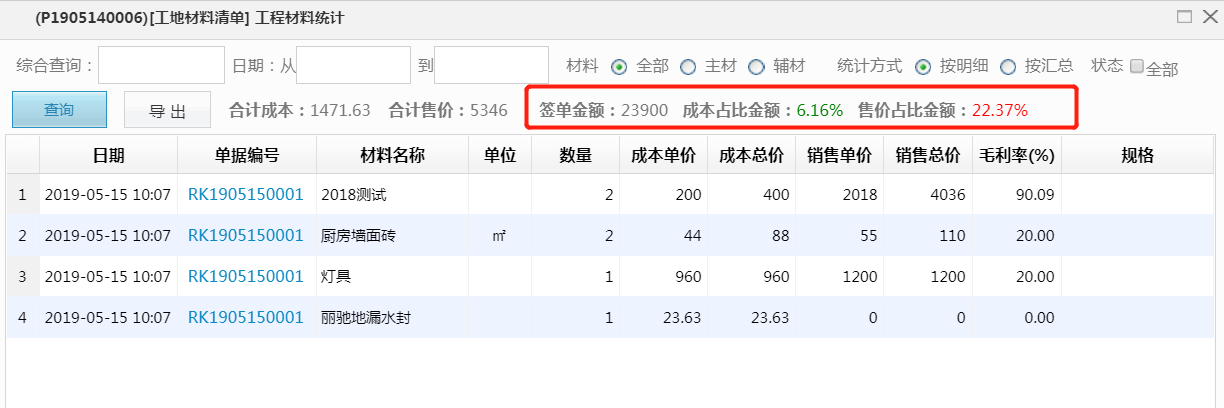Enable the 状态 全部 checkbox
Screen dimensions: 1224x408
(1136, 66)
